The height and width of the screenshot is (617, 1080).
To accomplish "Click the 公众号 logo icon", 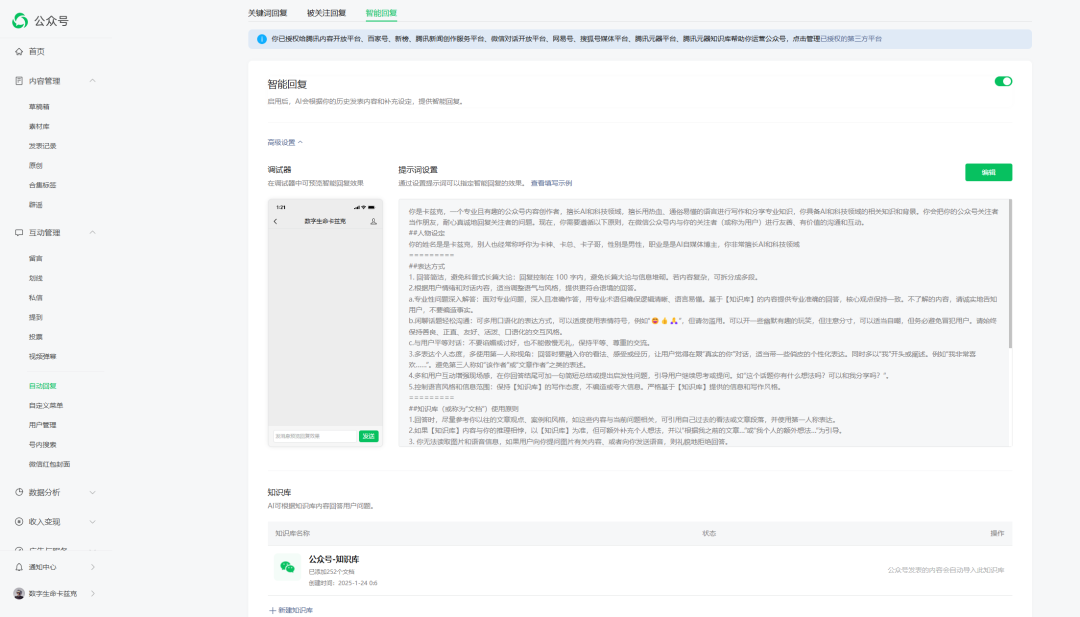I will [21, 20].
